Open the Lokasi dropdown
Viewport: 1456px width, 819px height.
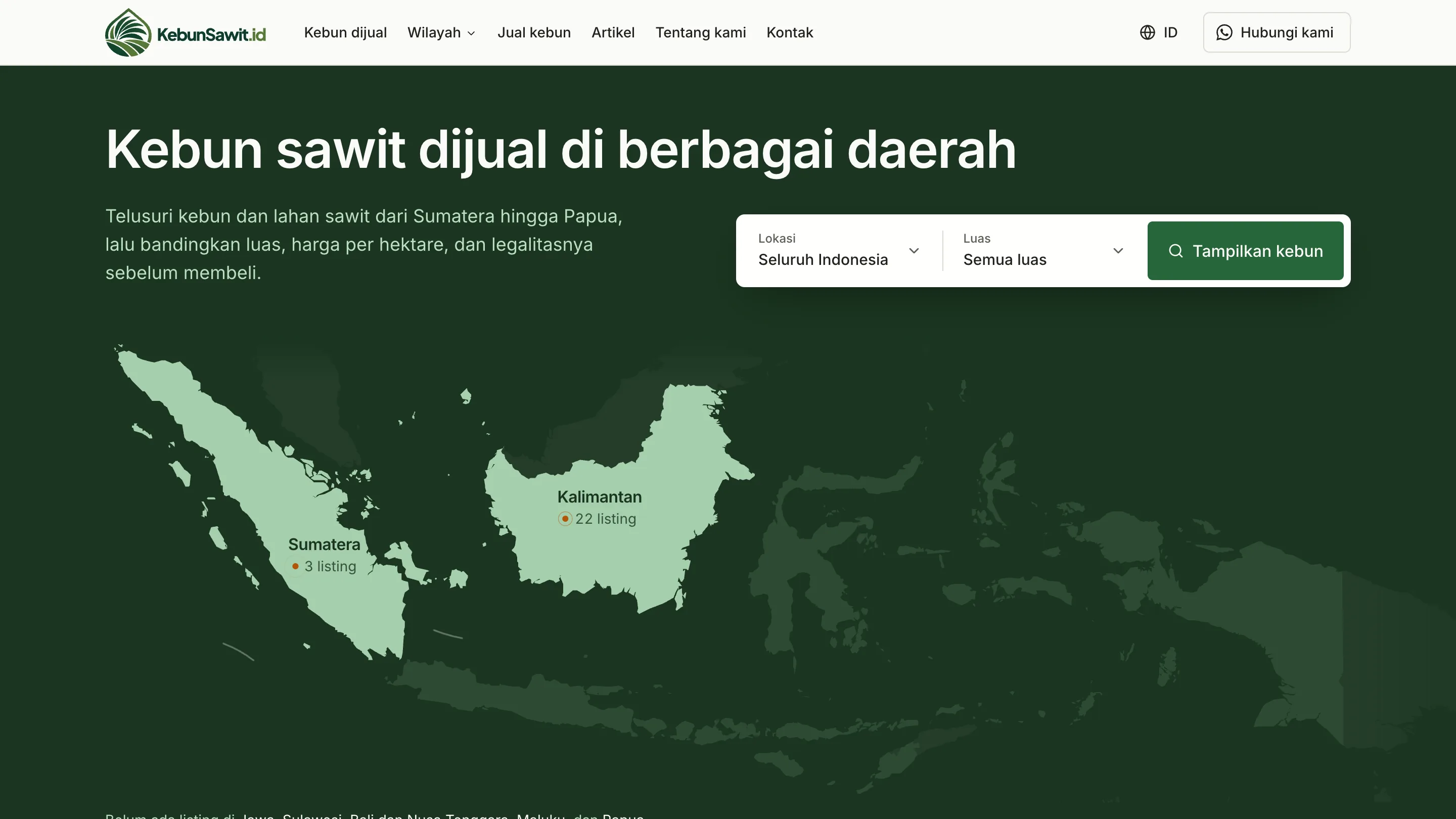coord(839,250)
